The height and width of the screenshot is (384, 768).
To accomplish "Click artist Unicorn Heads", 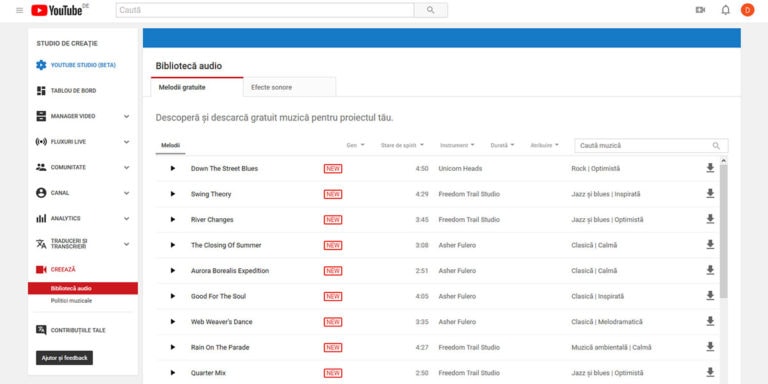I will coord(460,168).
